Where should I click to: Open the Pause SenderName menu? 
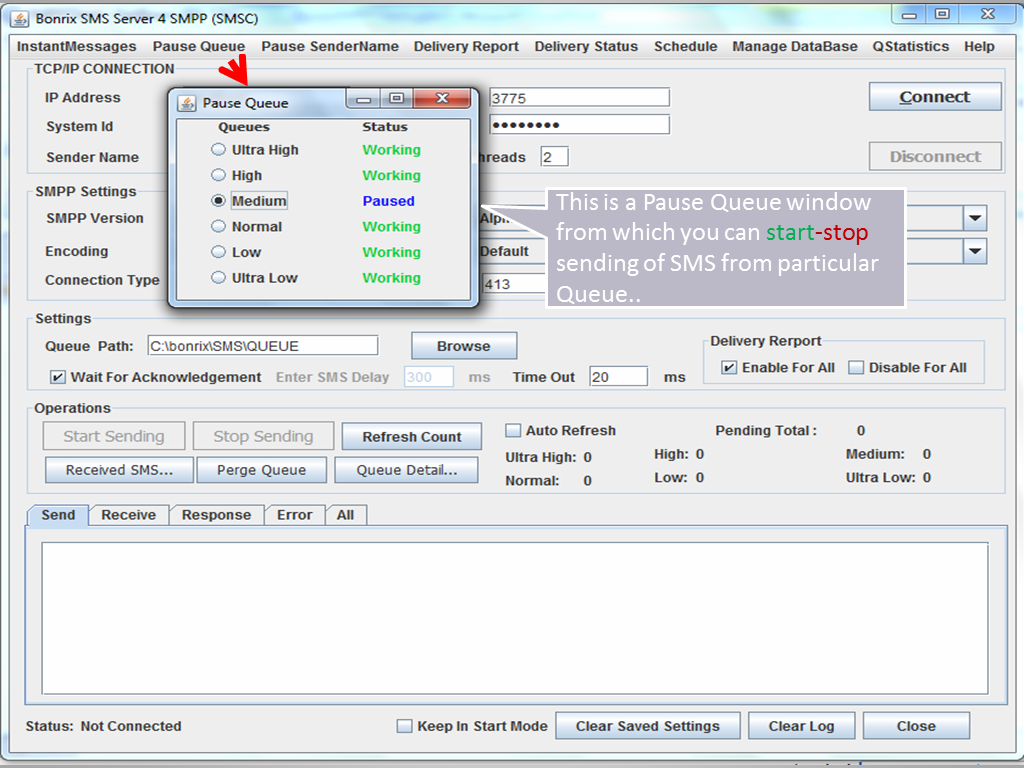click(330, 46)
